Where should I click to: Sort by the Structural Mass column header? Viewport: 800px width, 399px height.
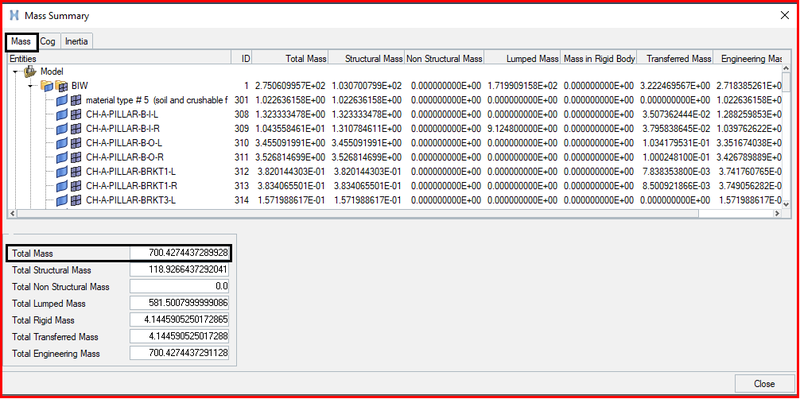[x=366, y=59]
